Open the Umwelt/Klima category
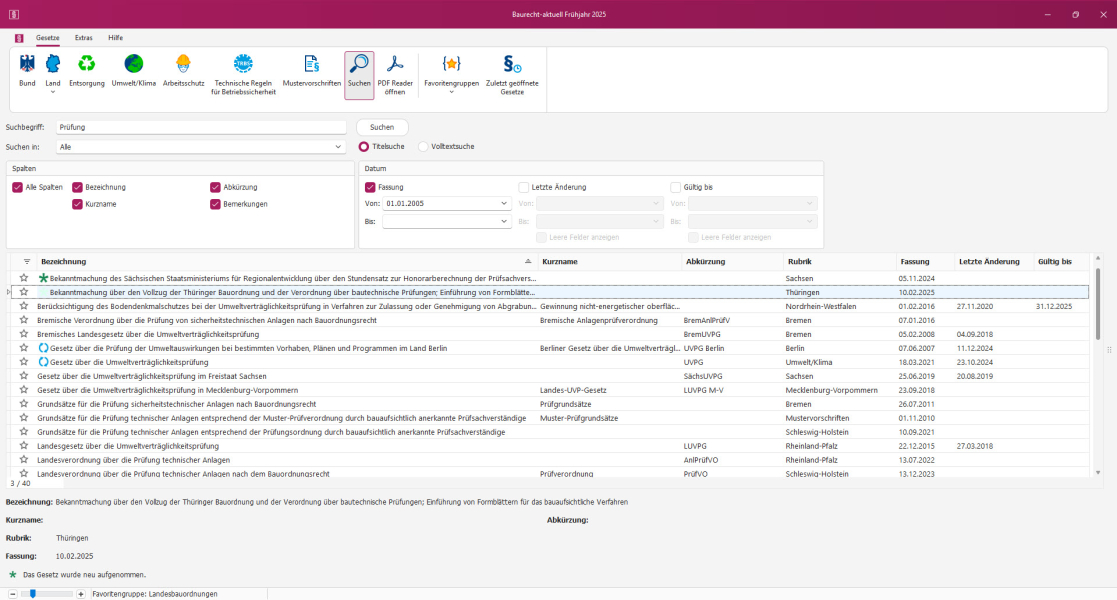This screenshot has width=1117, height=600. tap(133, 72)
